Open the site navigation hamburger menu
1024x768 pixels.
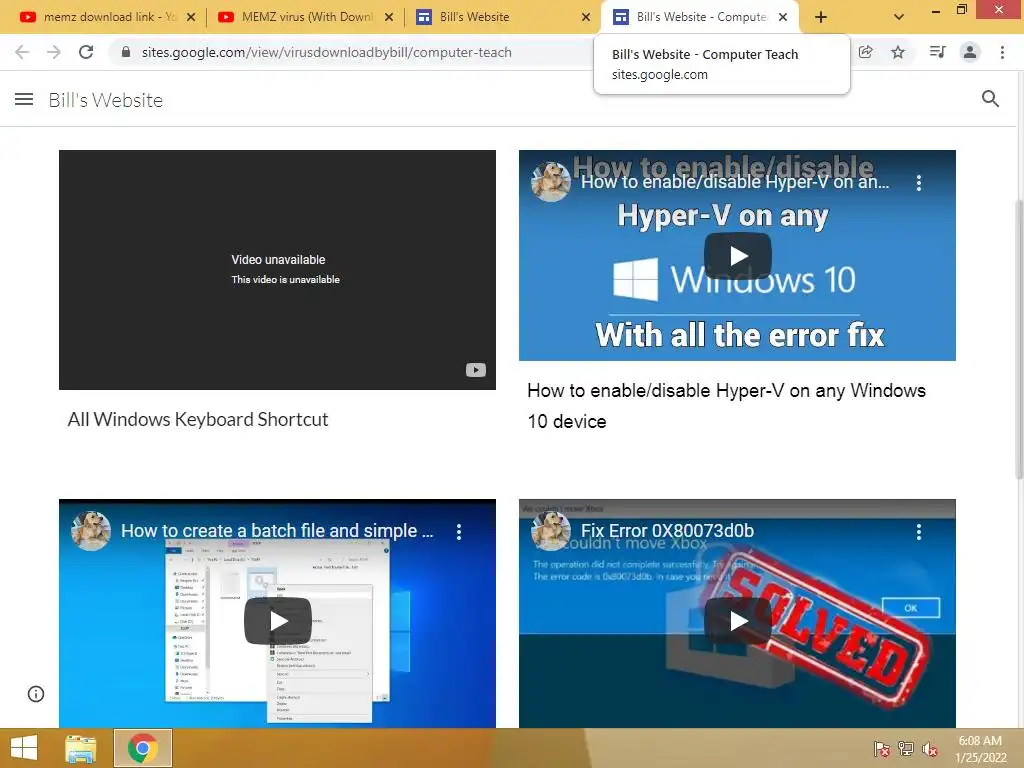click(24, 99)
